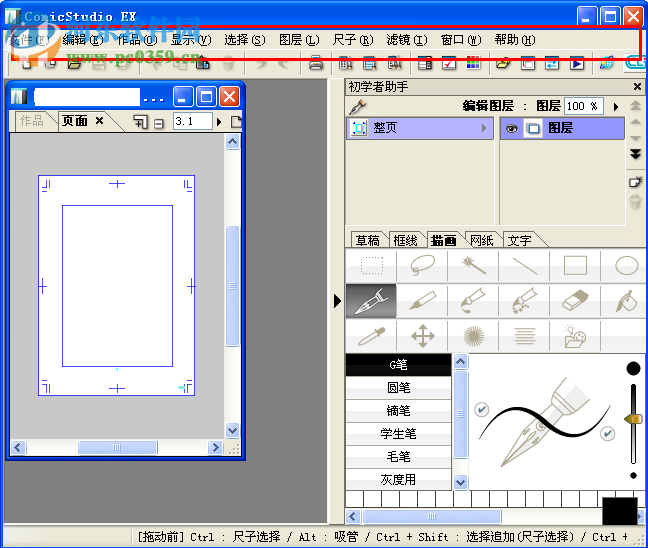This screenshot has height=548, width=648.
Task: Click the trash icon beside the layer list
Action: click(x=635, y=202)
